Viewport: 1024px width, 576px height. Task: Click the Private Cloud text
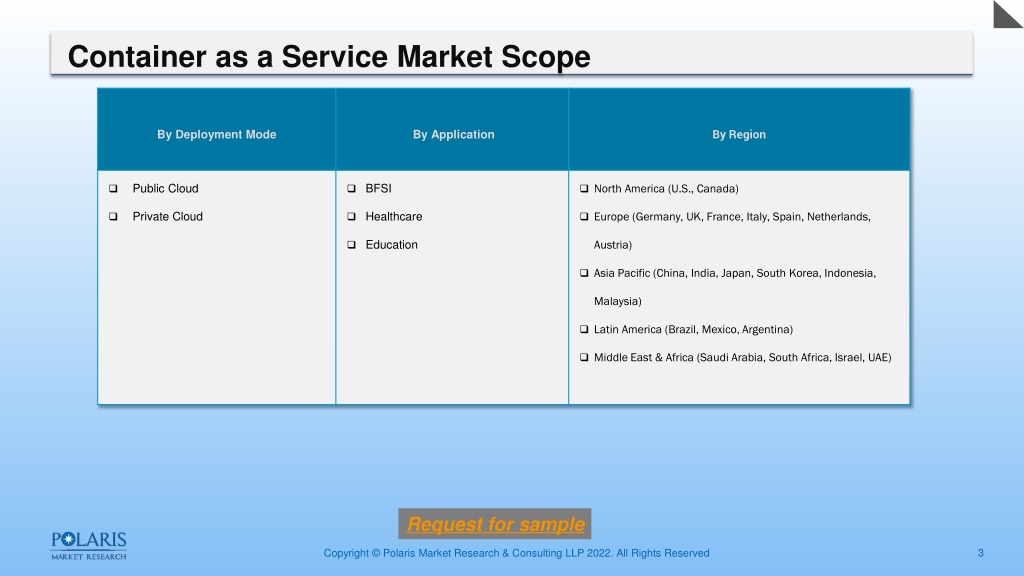coord(167,216)
